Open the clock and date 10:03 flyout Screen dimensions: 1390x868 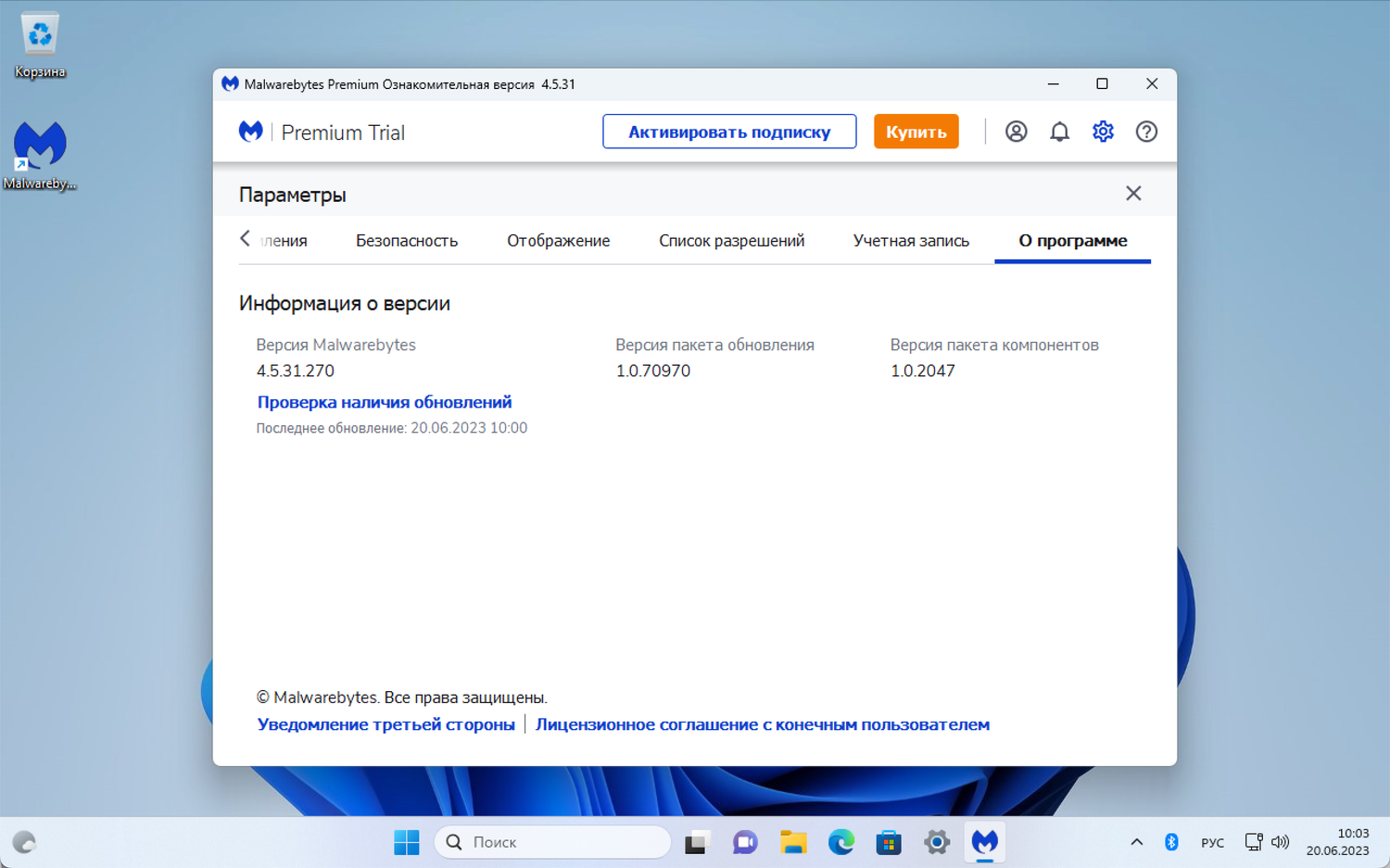(1337, 842)
